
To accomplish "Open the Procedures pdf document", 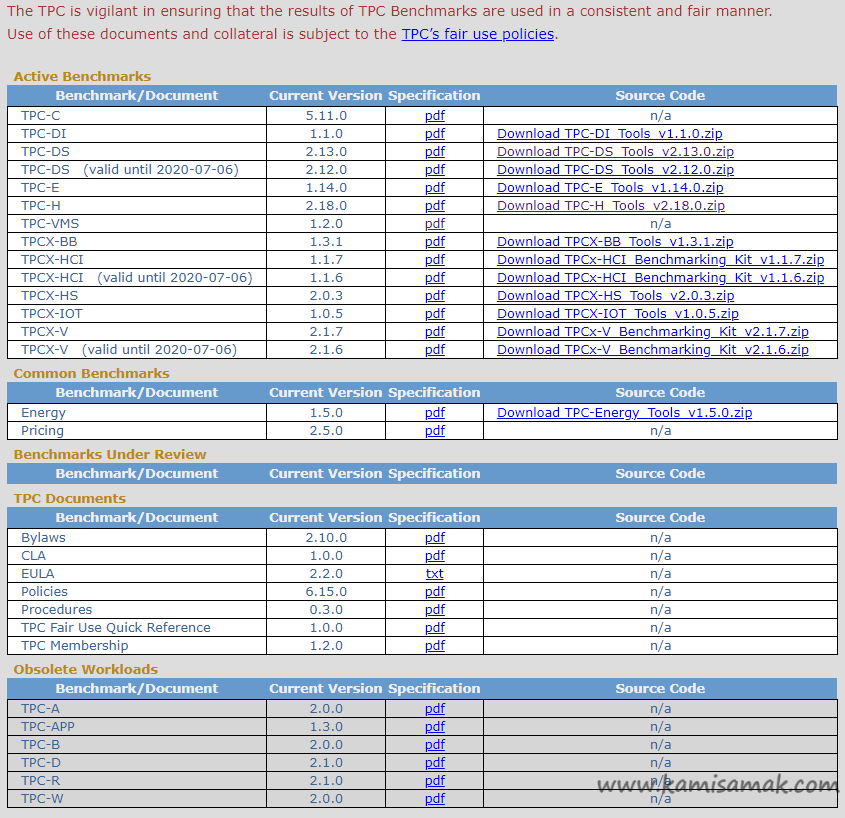I will pos(434,609).
